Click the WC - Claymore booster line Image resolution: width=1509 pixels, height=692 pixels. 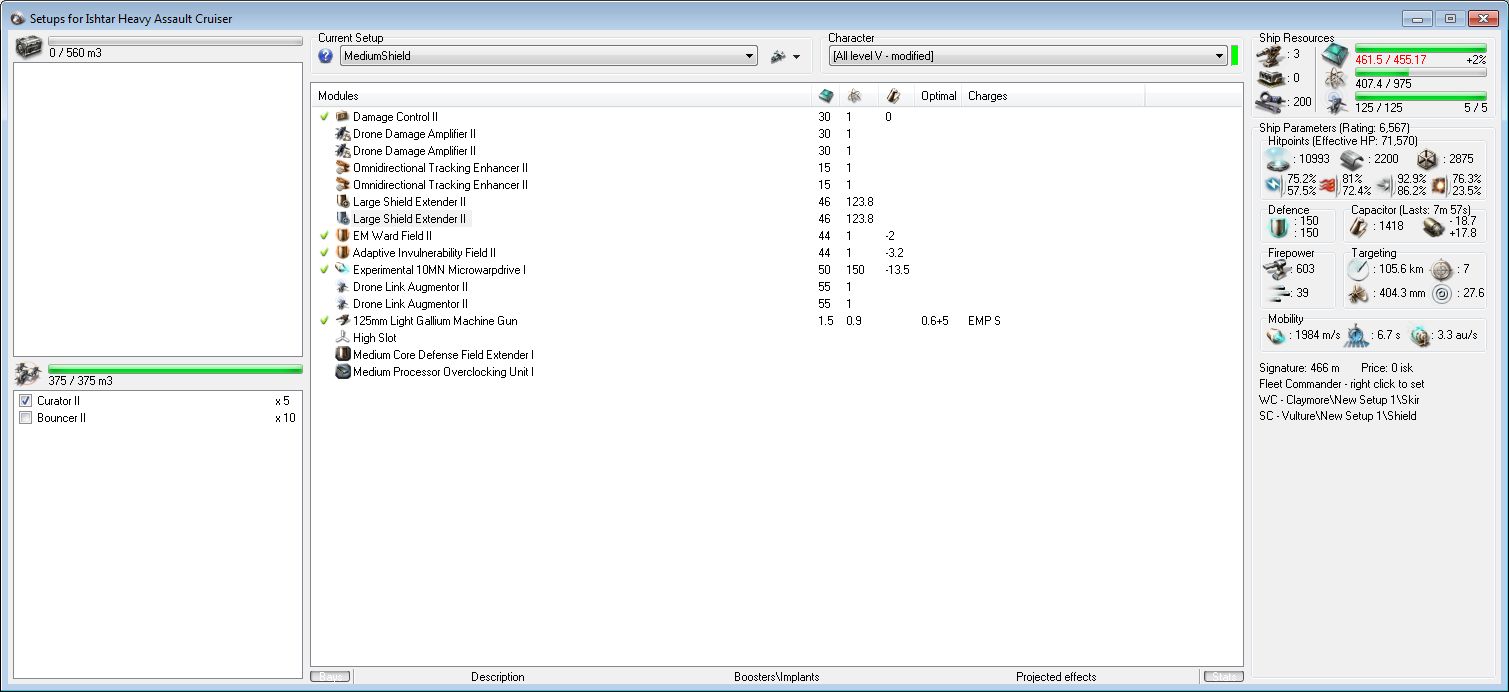(x=1339, y=400)
